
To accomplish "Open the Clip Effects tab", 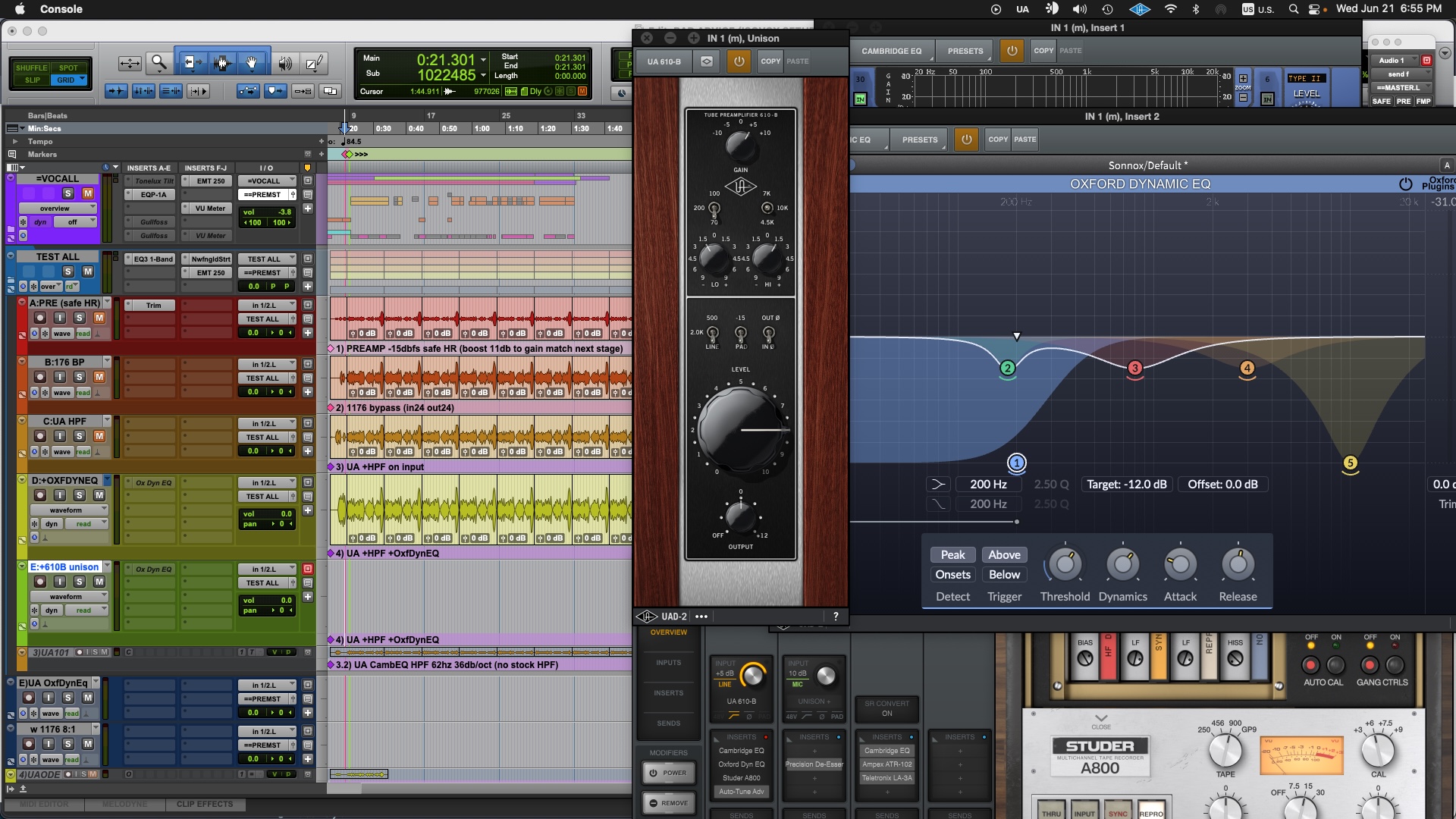I will click(205, 804).
